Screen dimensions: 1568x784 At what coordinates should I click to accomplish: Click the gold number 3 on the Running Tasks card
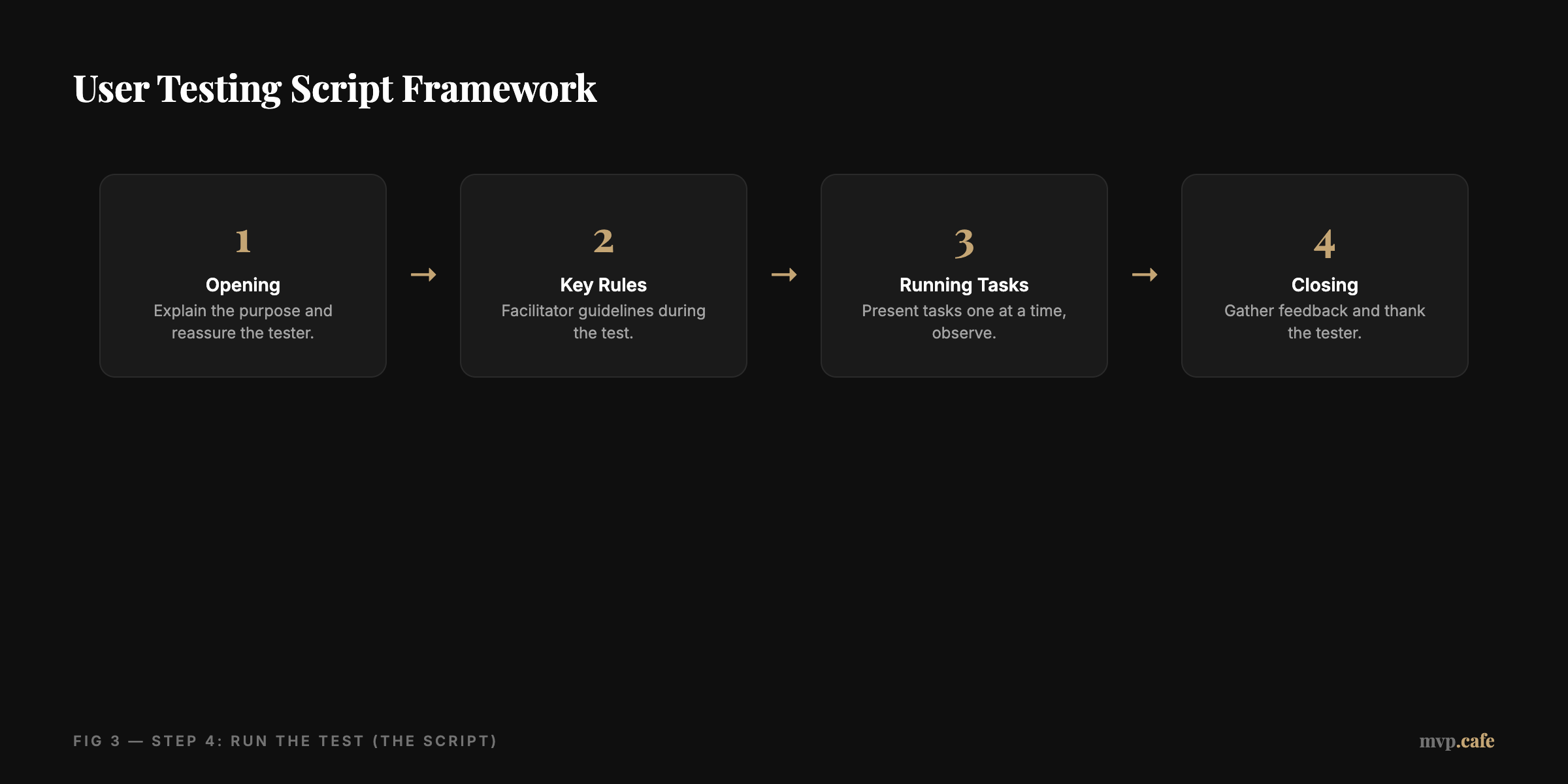coord(964,242)
